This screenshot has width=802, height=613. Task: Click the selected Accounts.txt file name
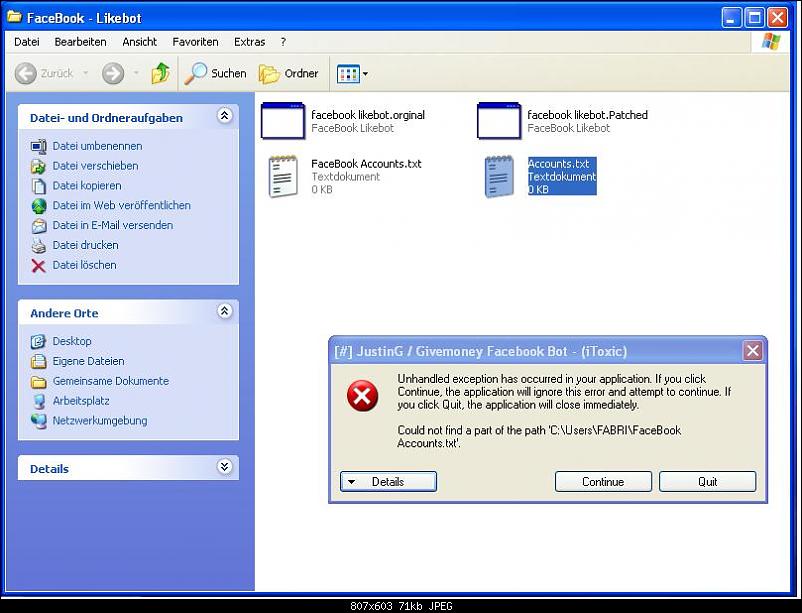coord(559,164)
